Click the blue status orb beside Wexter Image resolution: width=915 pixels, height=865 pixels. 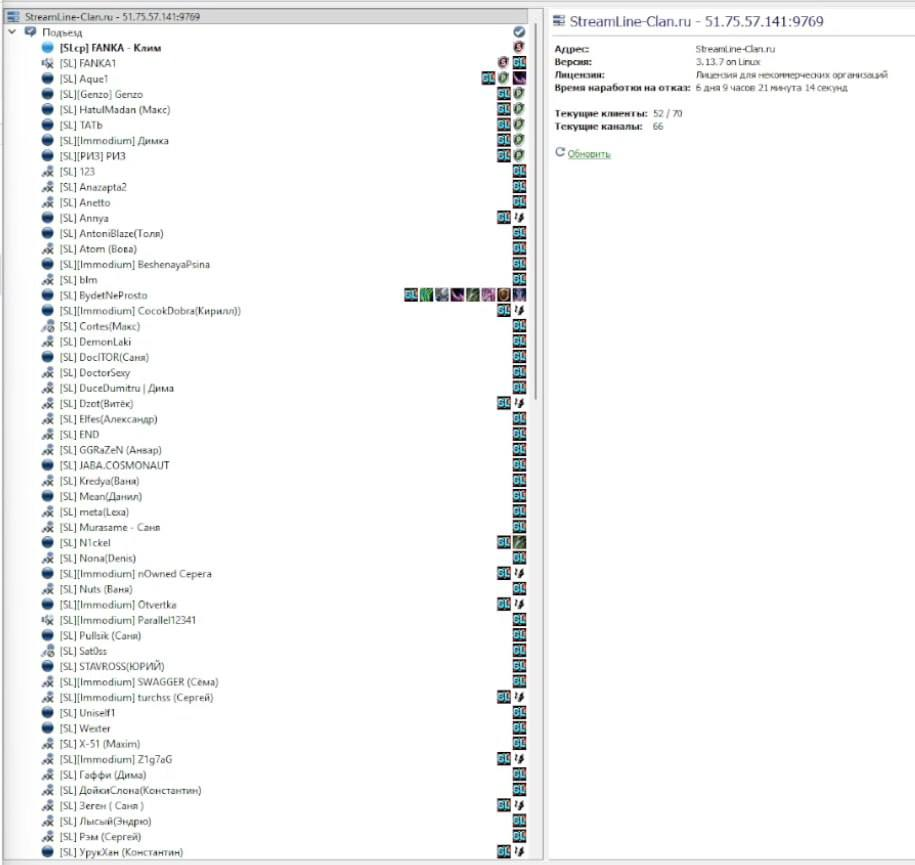point(47,728)
